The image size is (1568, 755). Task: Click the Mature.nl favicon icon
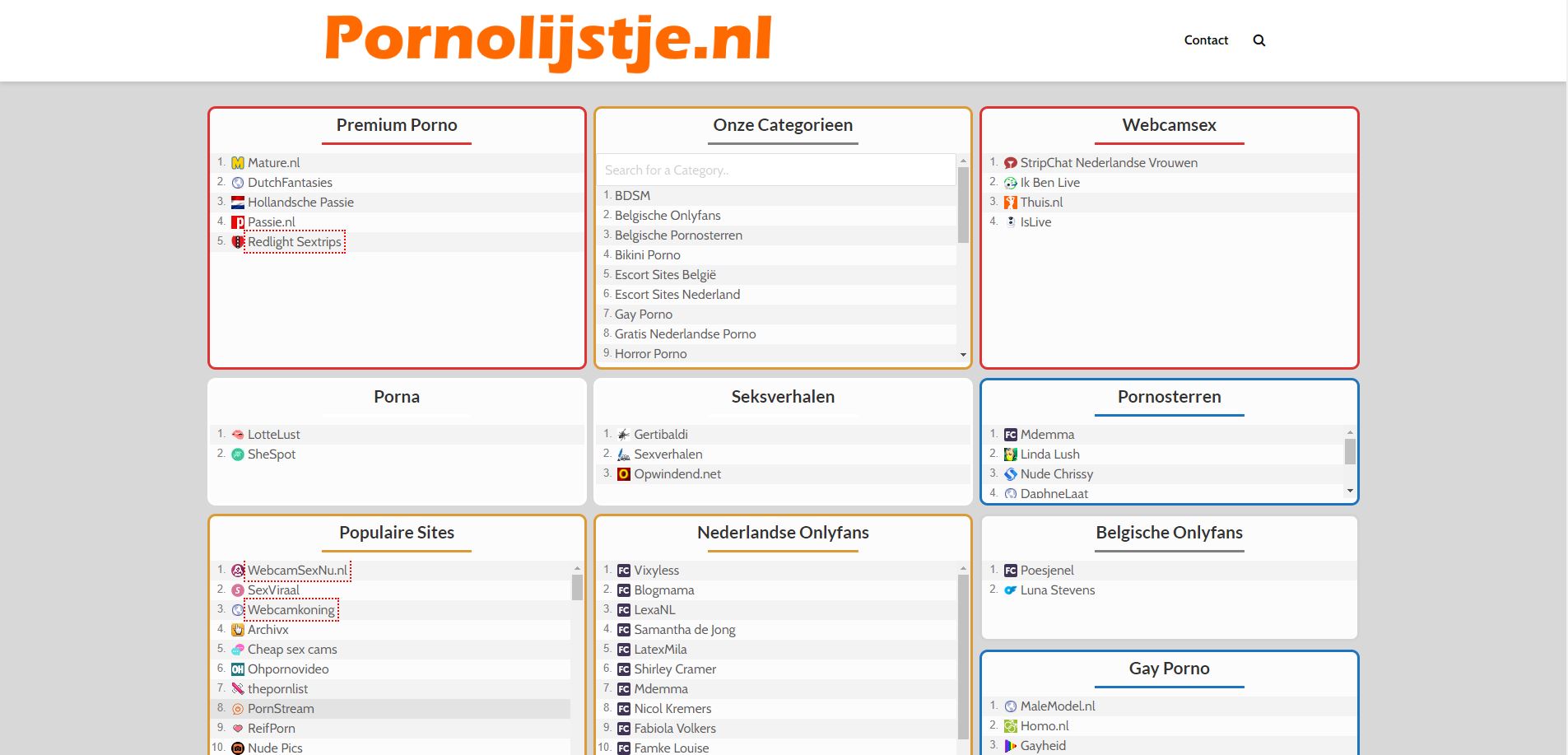pyautogui.click(x=238, y=163)
